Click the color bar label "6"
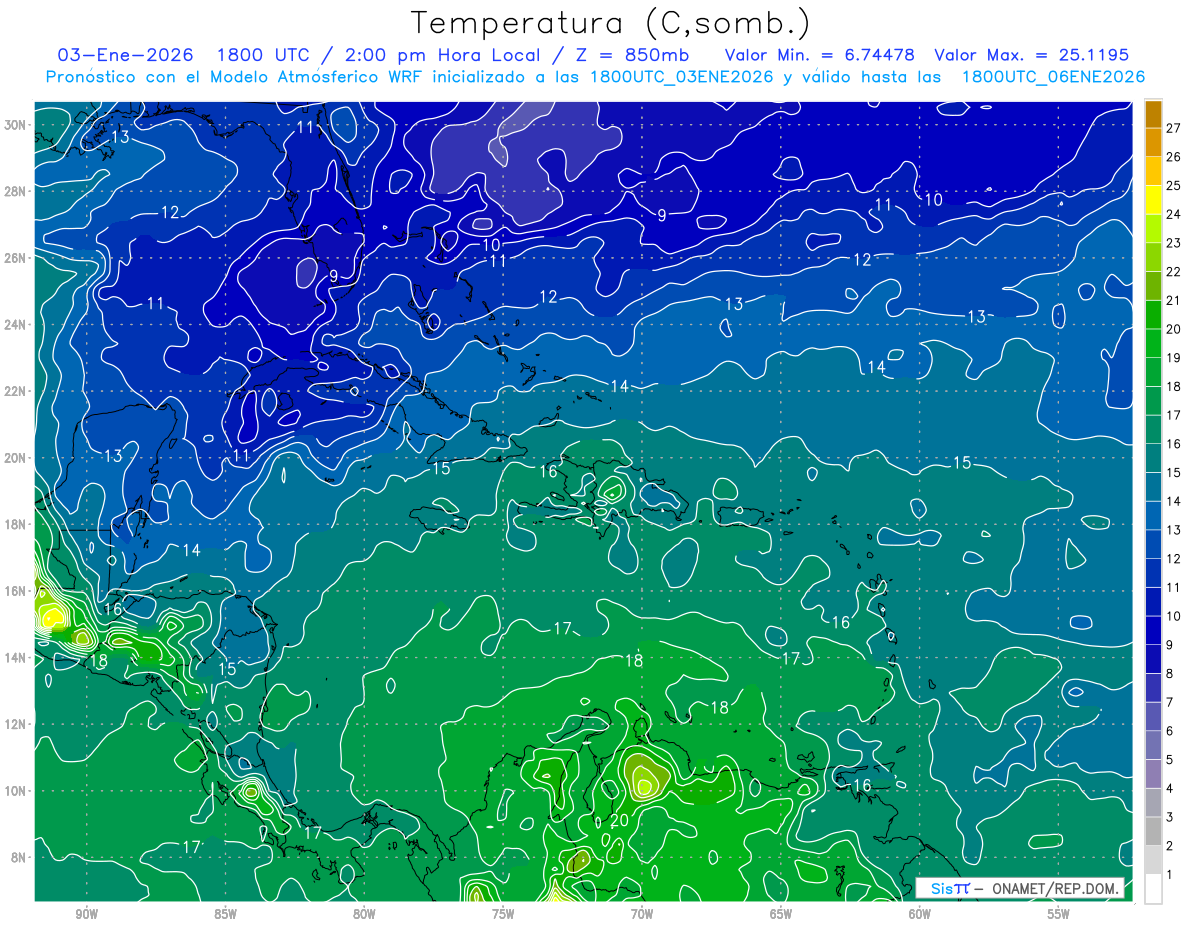Image resolution: width=1200 pixels, height=927 pixels. pos(1171,731)
